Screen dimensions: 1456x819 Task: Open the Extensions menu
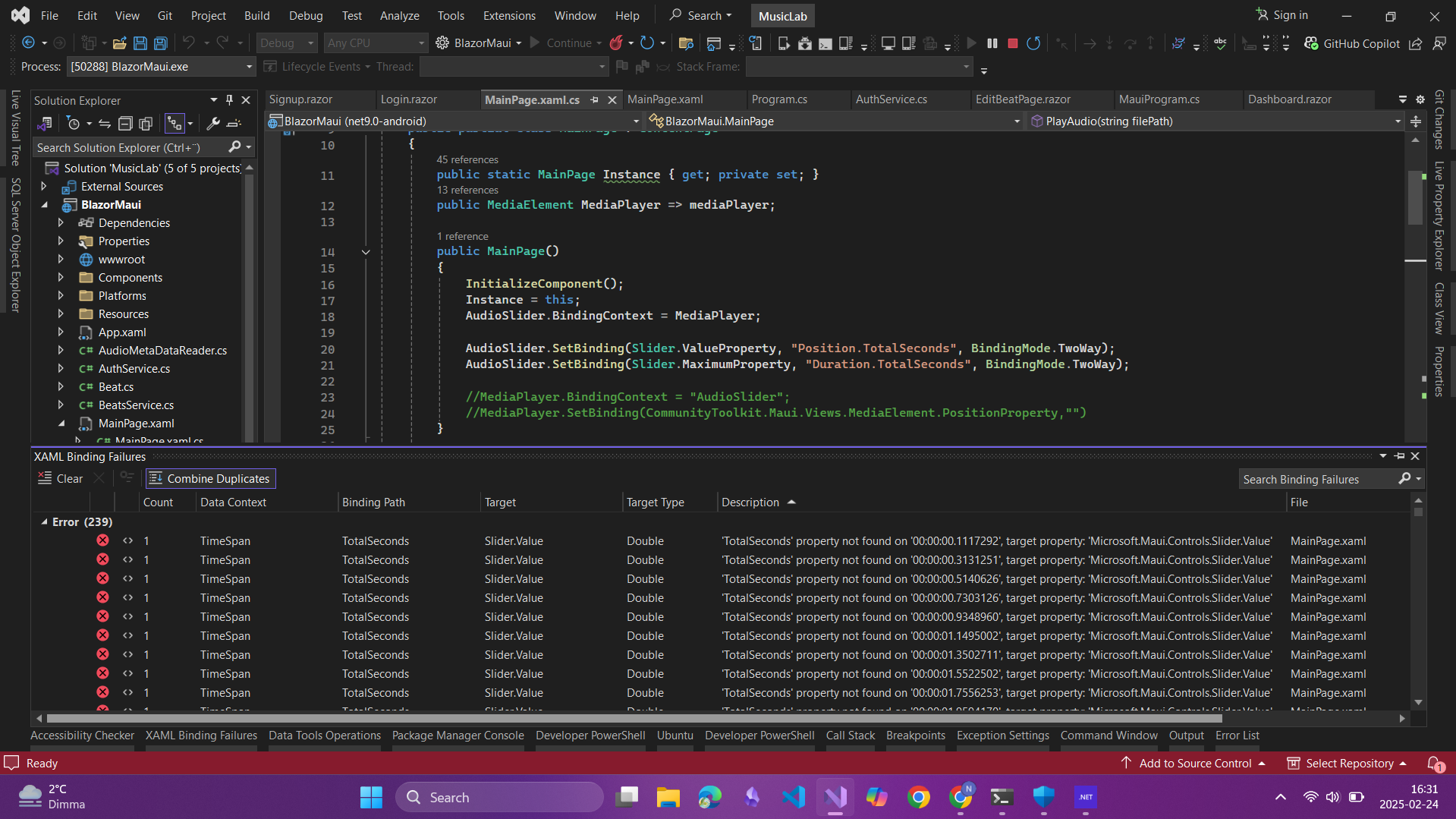pos(509,15)
